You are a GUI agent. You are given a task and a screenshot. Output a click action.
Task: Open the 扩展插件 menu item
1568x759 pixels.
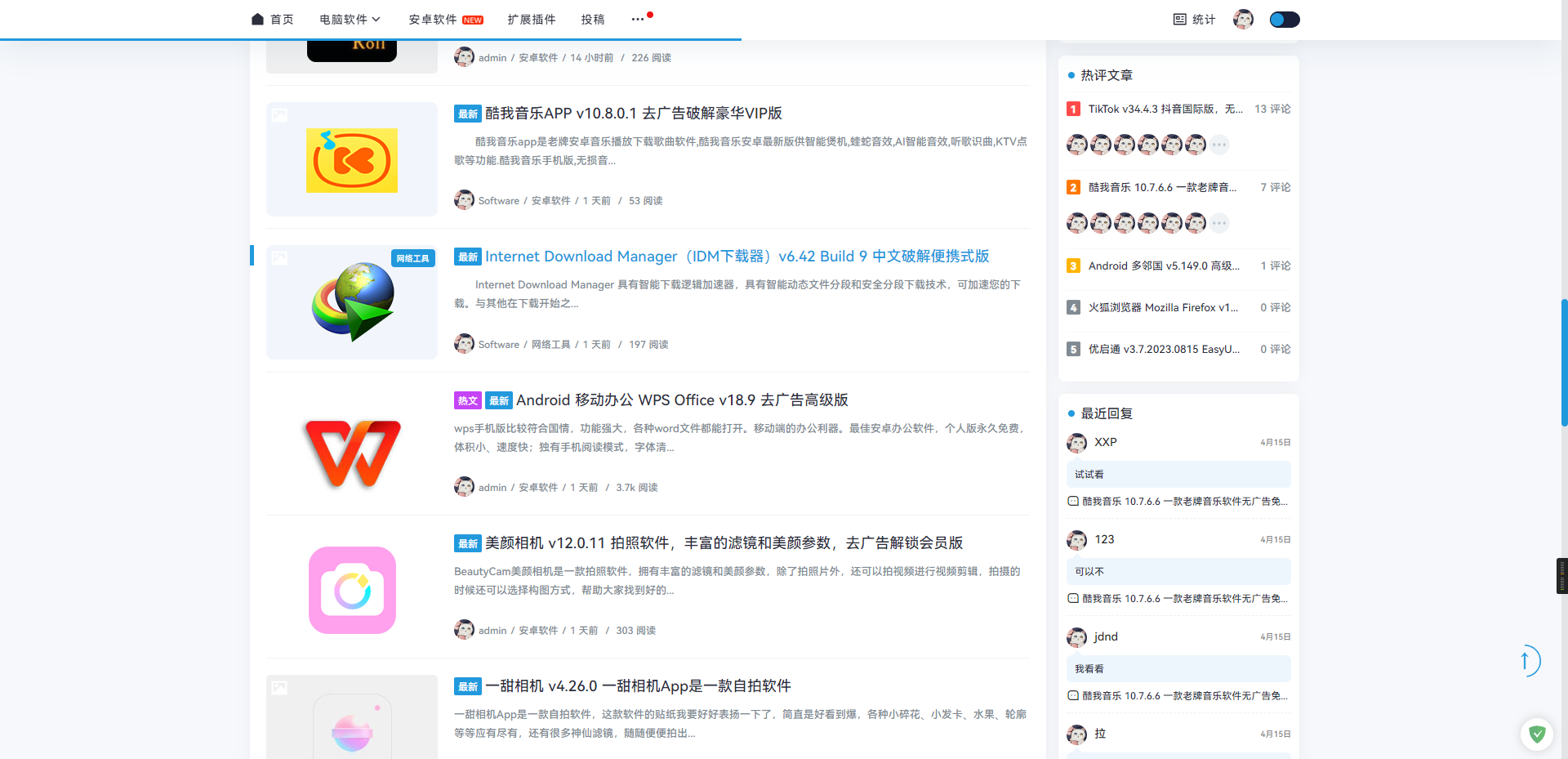(531, 19)
